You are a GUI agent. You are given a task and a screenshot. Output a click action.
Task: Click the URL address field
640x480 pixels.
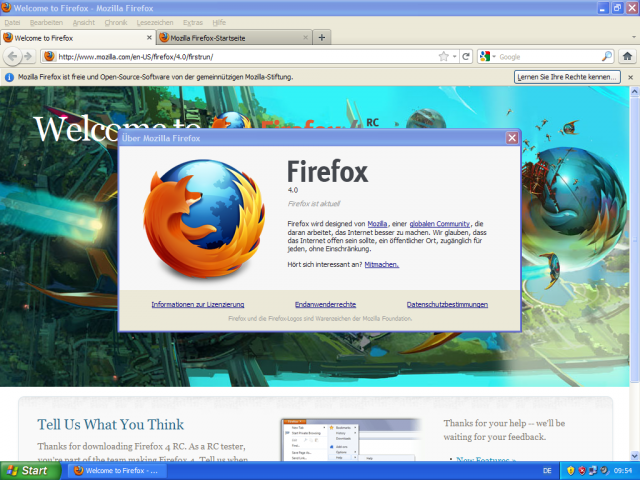[x=245, y=57]
